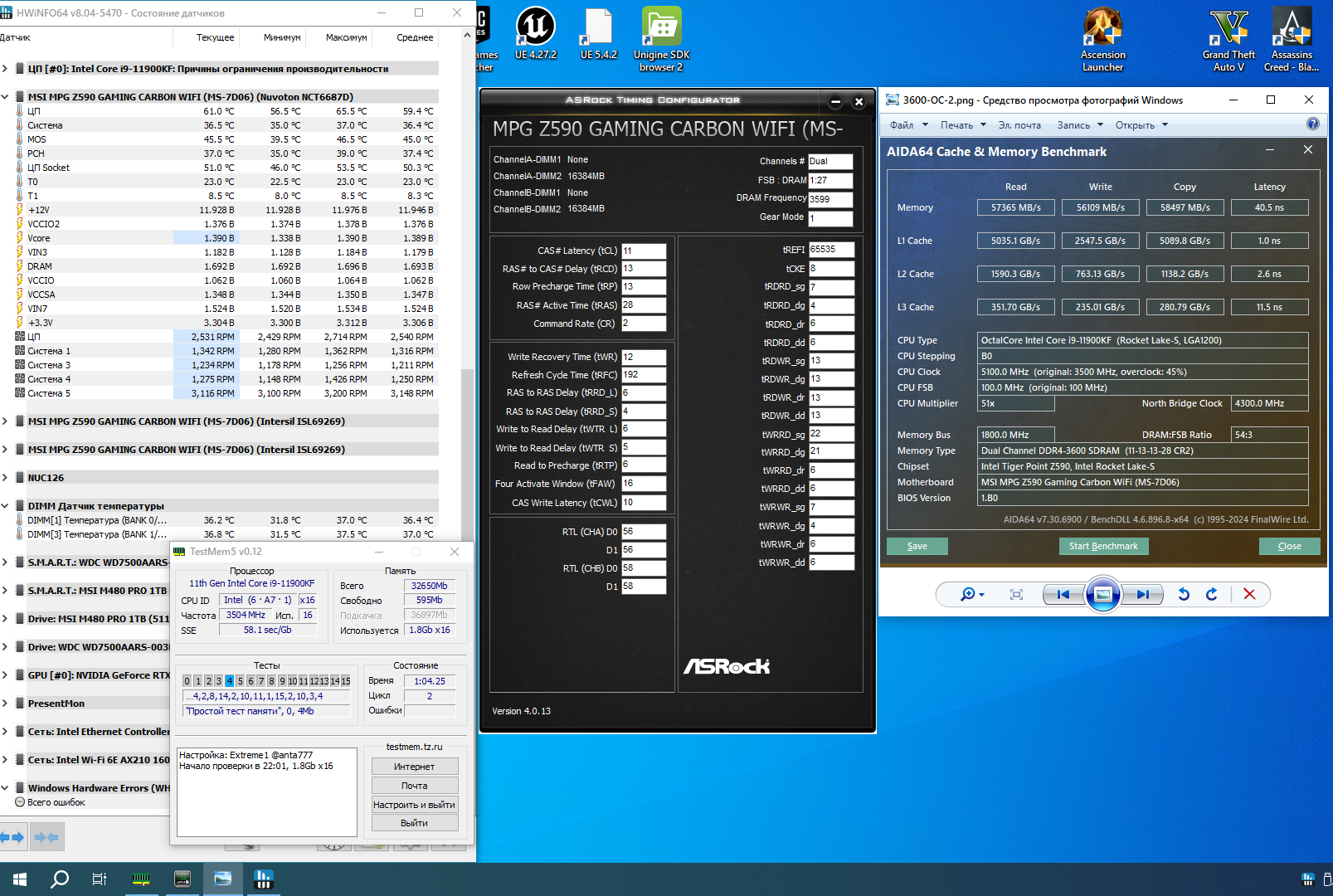Open the UE 4.27.2 desktop shortcut
This screenshot has width=1333, height=896.
(536, 34)
